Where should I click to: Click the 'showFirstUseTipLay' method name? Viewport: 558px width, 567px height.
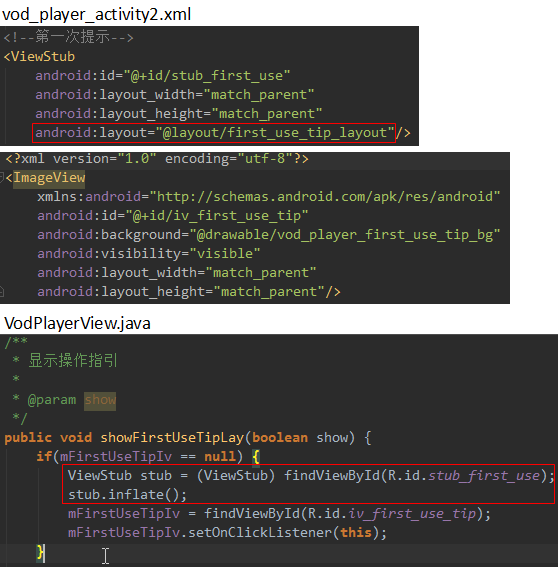pyautogui.click(x=172, y=438)
